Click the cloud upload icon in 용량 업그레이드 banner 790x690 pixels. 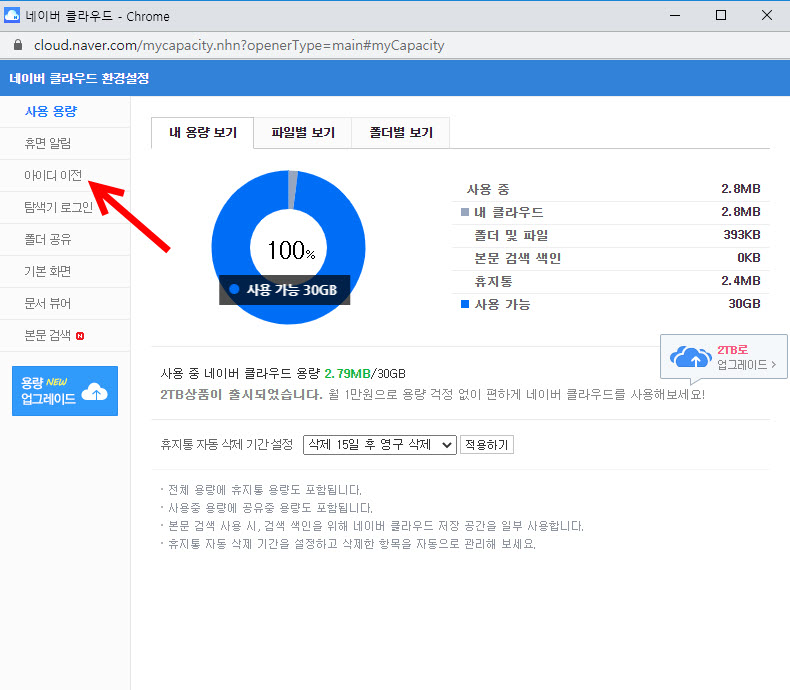pos(95,392)
